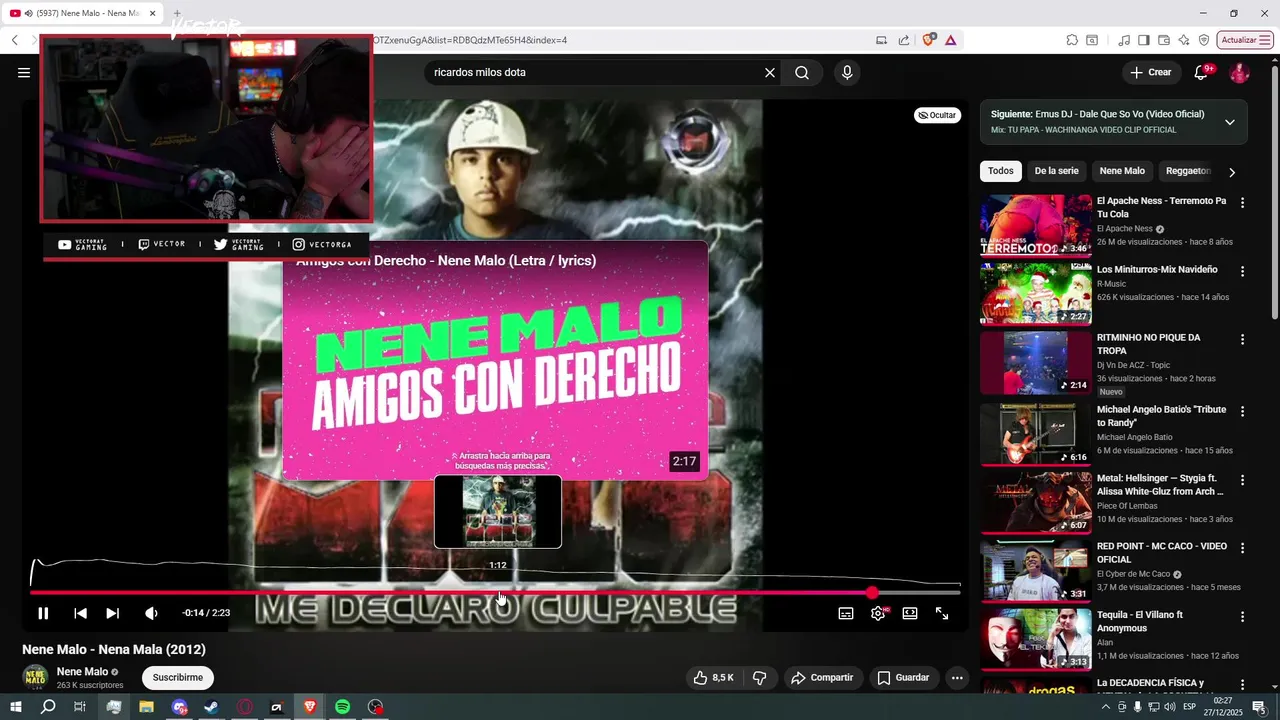
Task: Click the magnifier search button
Action: coord(802,72)
